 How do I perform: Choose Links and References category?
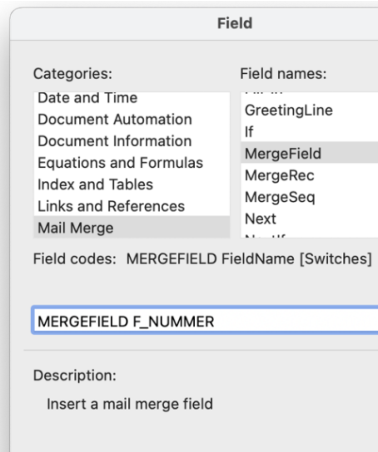click(x=132, y=206)
